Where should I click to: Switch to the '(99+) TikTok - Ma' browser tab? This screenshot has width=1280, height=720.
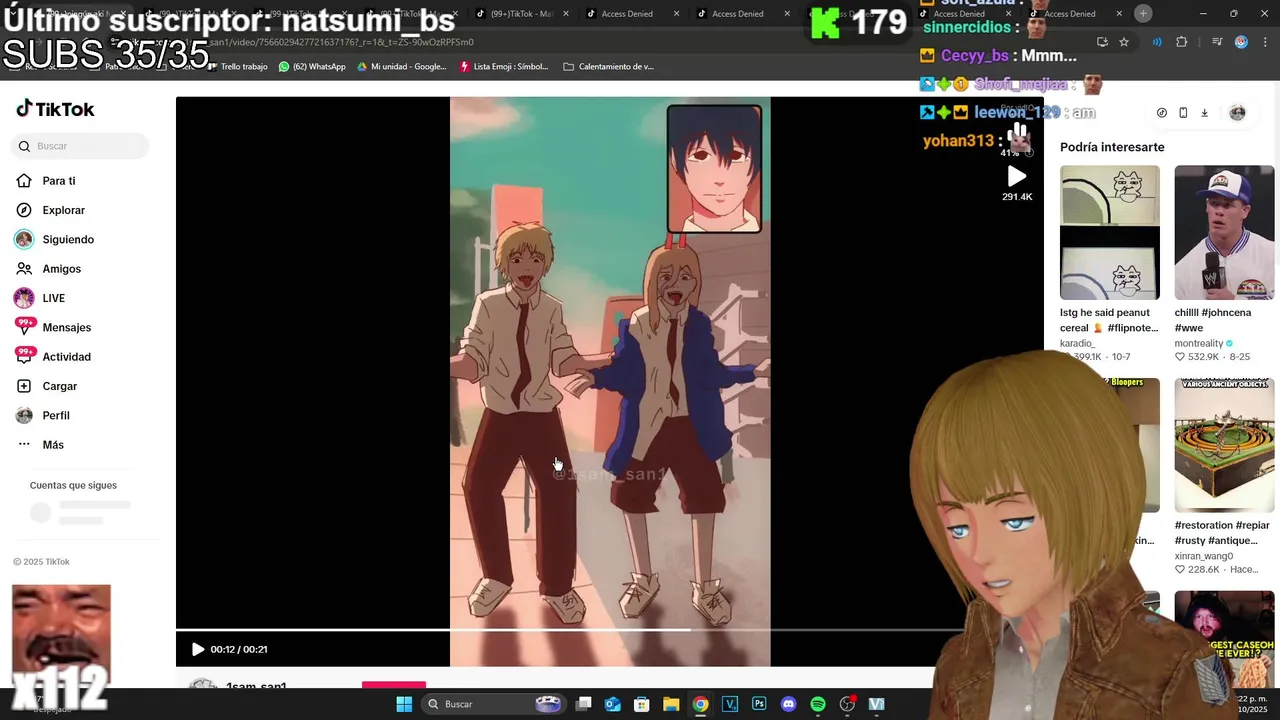(x=516, y=14)
